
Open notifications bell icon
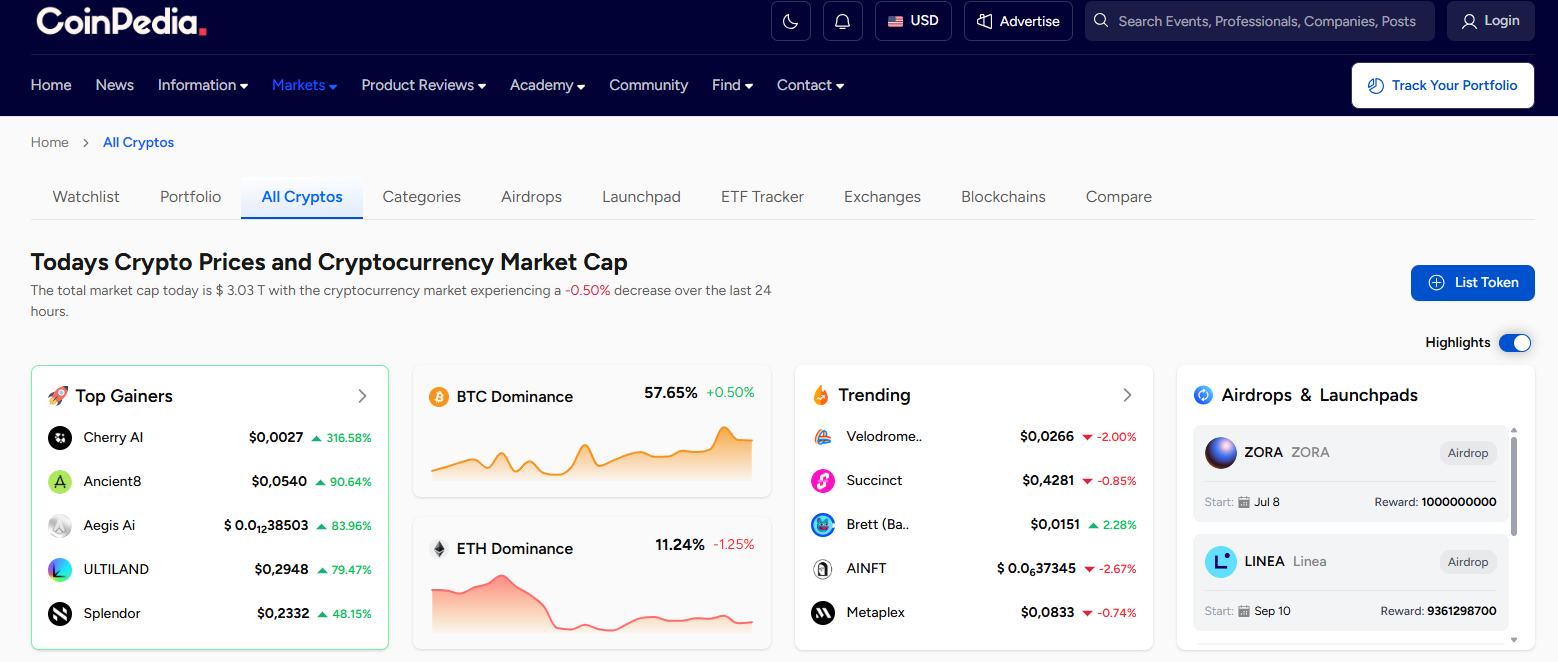coord(842,21)
